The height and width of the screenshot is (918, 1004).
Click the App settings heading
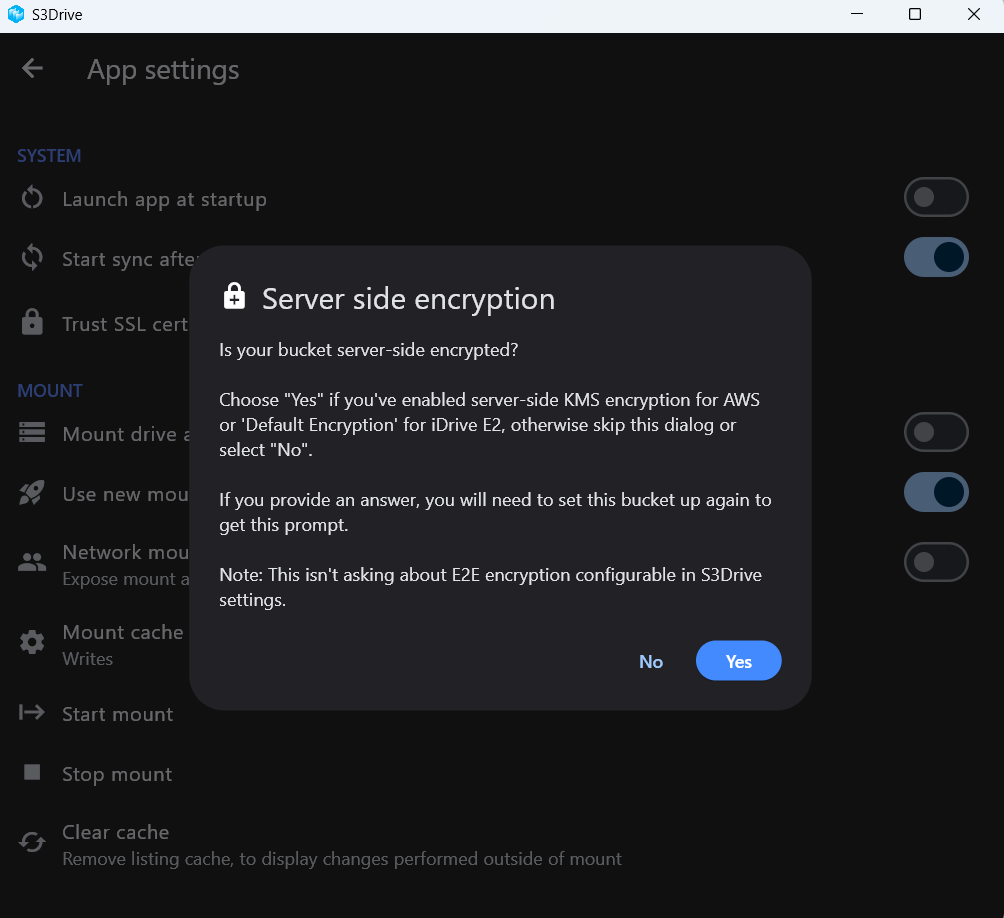coord(163,70)
